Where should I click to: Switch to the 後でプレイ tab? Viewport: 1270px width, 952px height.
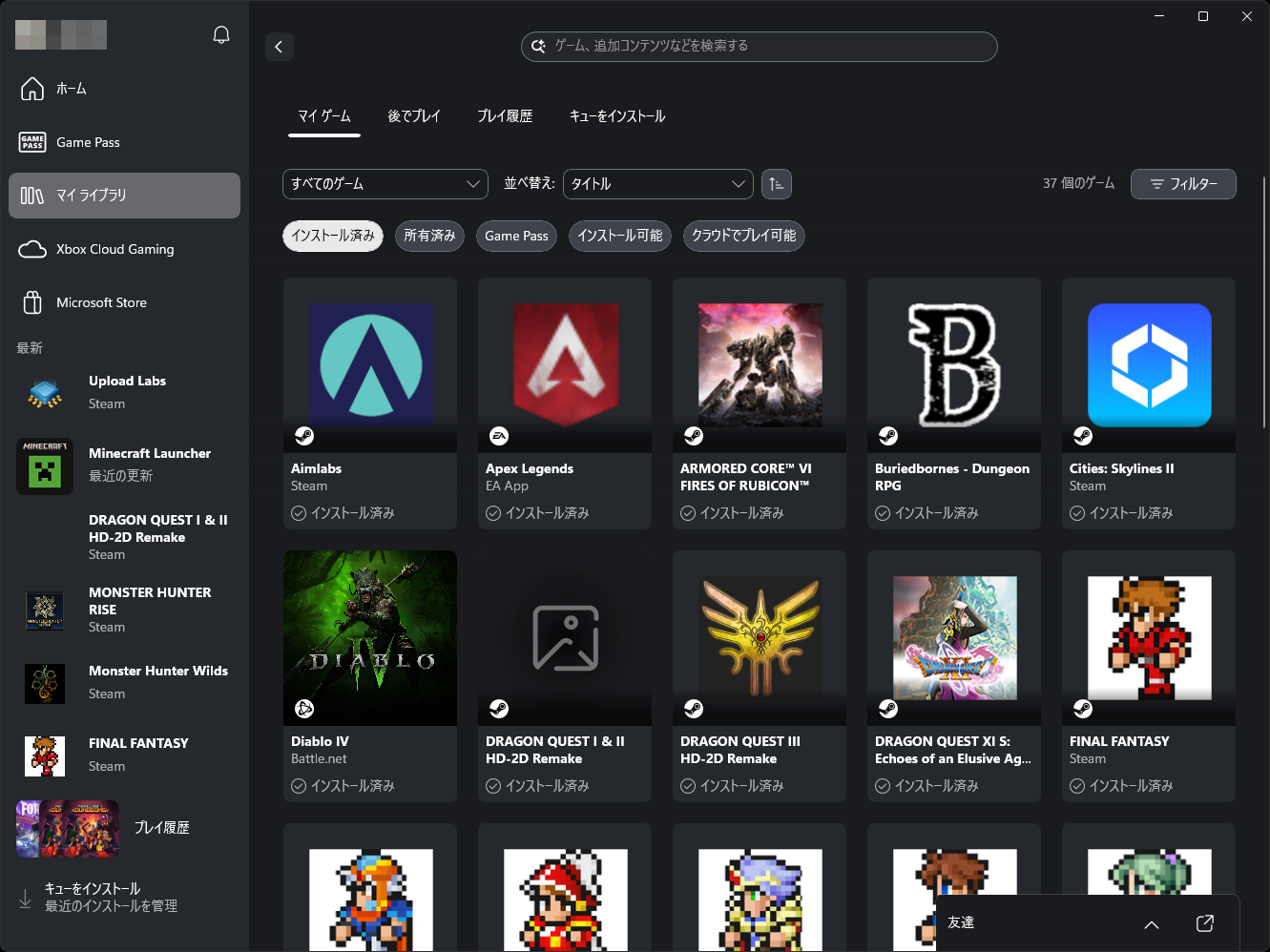pyautogui.click(x=414, y=115)
